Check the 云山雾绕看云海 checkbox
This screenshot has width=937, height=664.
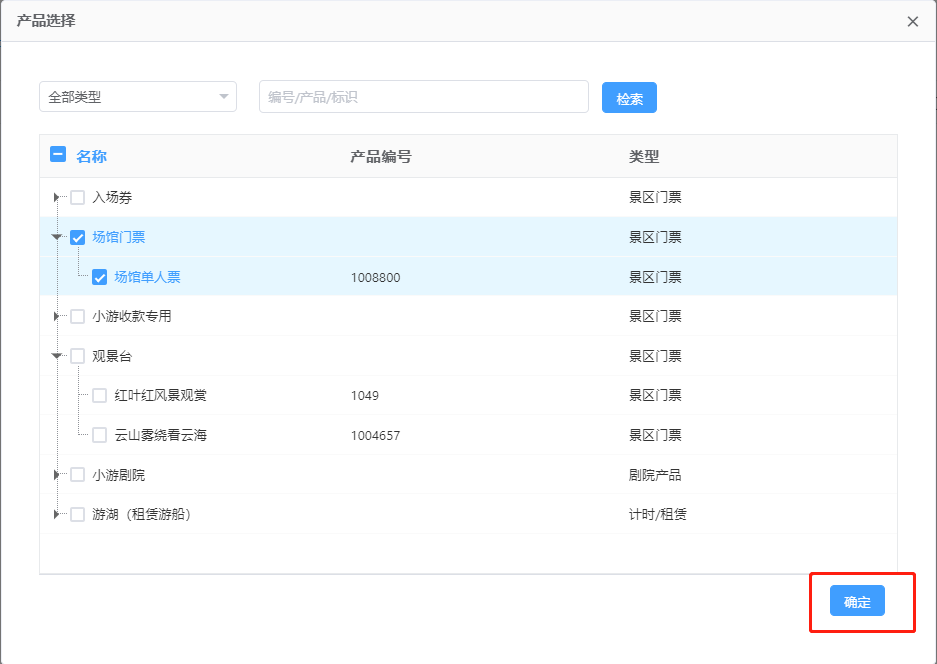[100, 435]
